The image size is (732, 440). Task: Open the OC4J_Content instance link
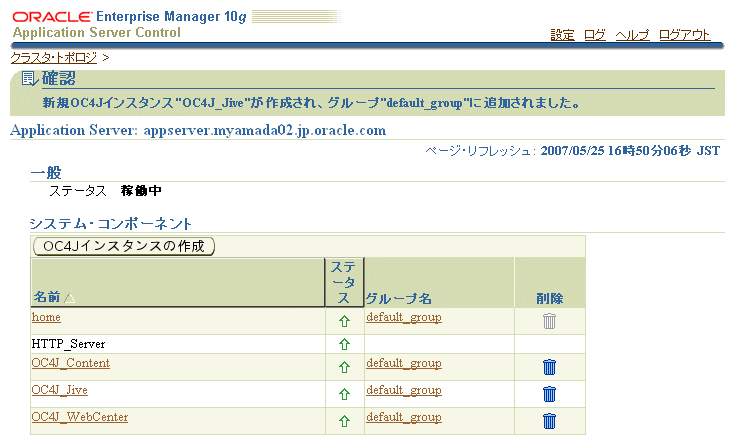pyautogui.click(x=71, y=363)
